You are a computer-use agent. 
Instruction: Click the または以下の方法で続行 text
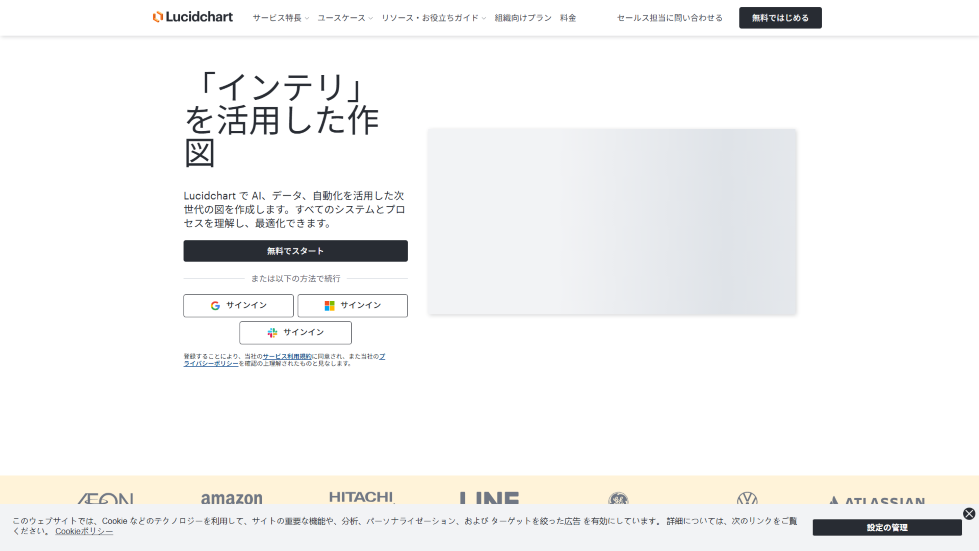coord(295,278)
